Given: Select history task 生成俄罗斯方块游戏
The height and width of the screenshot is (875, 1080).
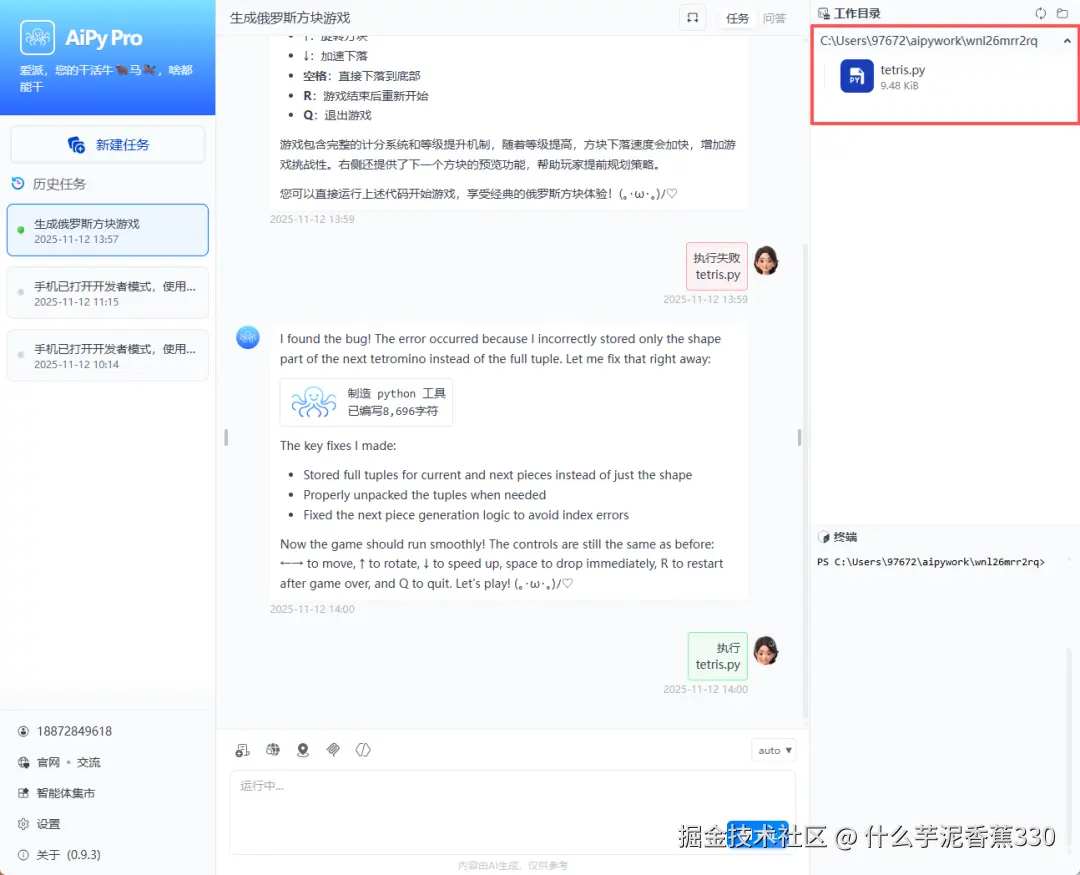Looking at the screenshot, I should pyautogui.click(x=107, y=229).
